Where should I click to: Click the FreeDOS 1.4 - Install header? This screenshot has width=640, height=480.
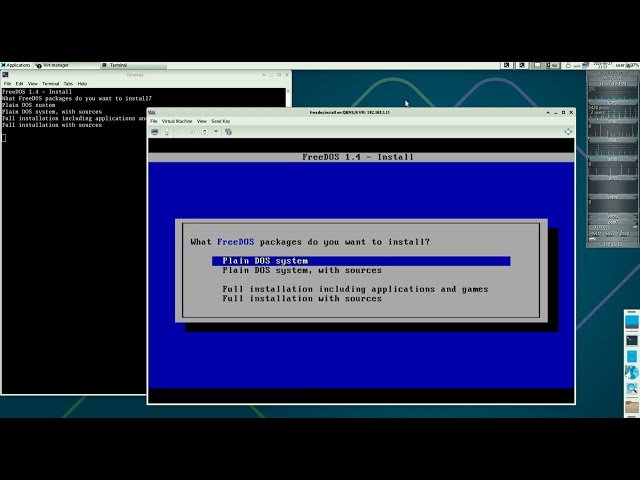tap(358, 157)
